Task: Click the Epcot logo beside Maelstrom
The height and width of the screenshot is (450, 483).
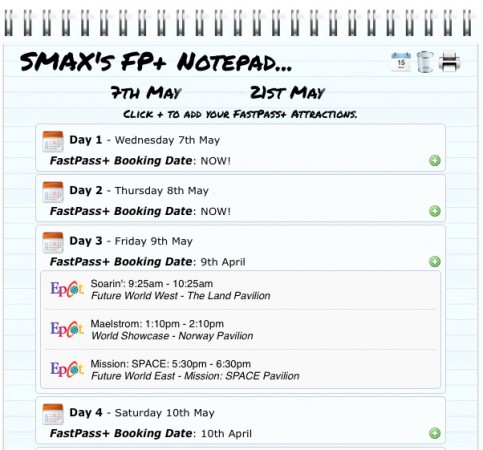Action: (x=67, y=329)
